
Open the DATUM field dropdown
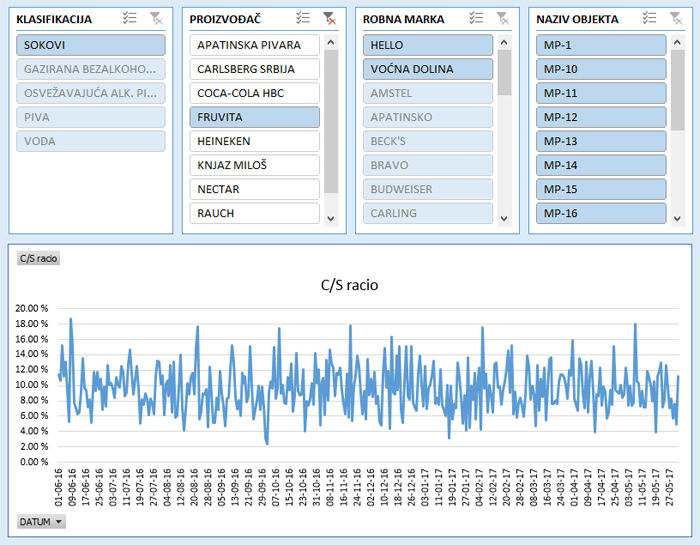coord(41,522)
